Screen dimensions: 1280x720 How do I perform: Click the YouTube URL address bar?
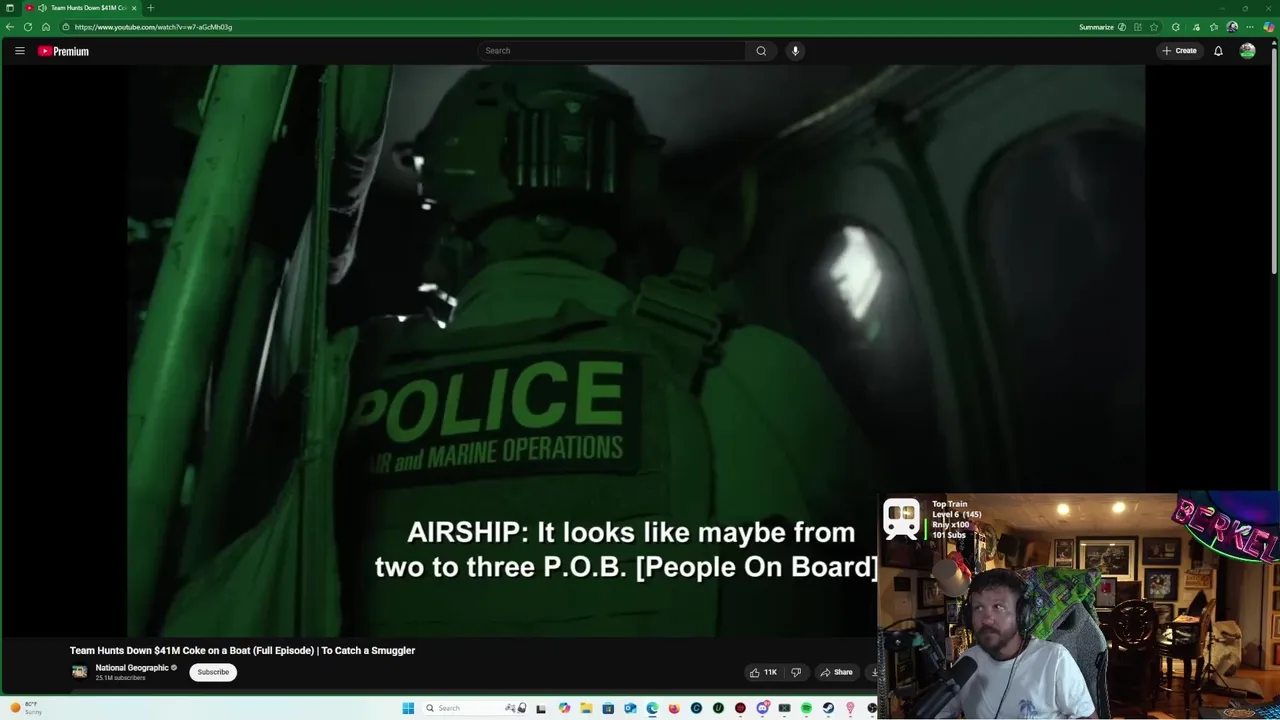pos(570,27)
